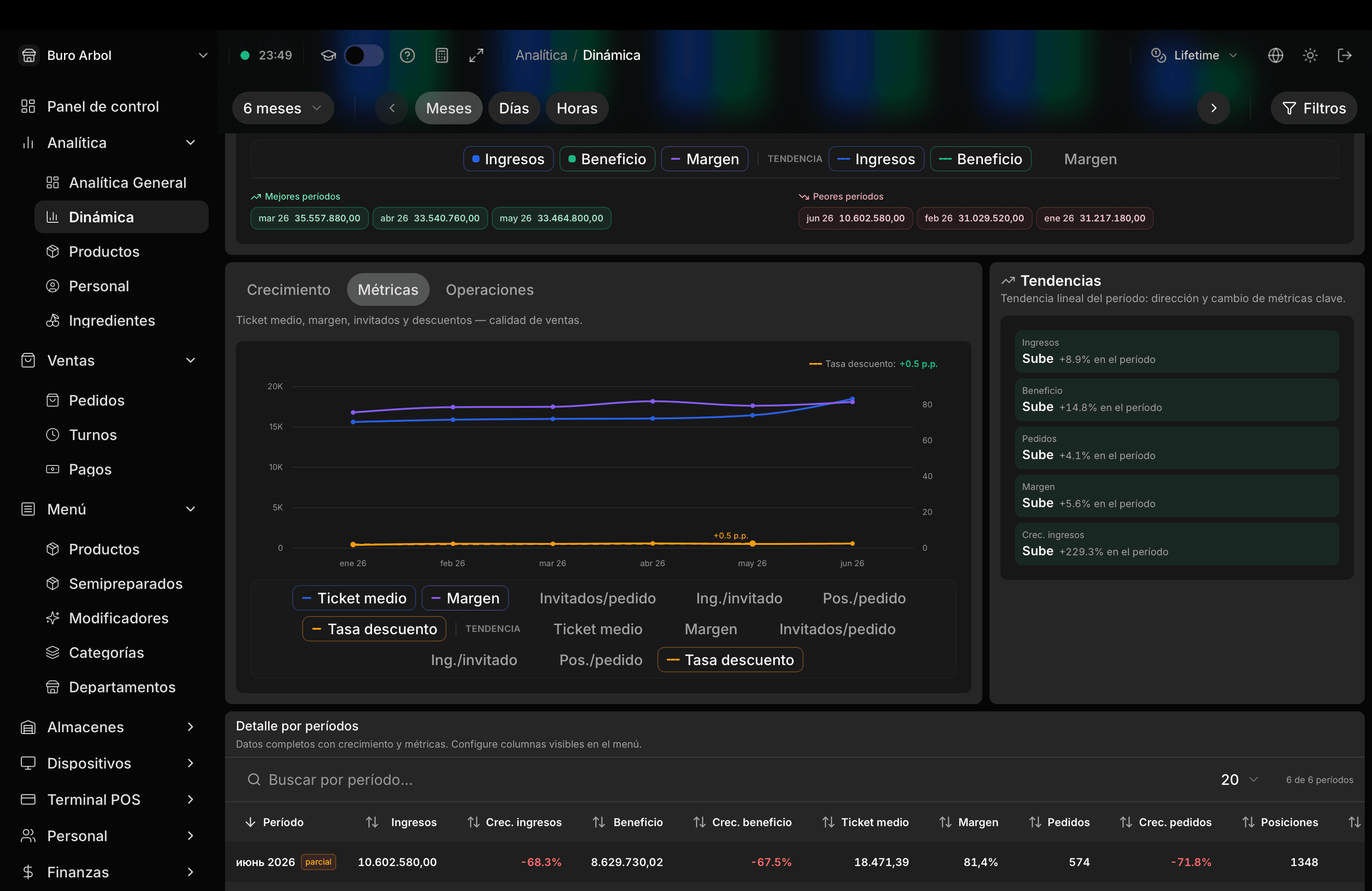This screenshot has height=891, width=1372.
Task: Go to previous period arrow
Action: [392, 108]
